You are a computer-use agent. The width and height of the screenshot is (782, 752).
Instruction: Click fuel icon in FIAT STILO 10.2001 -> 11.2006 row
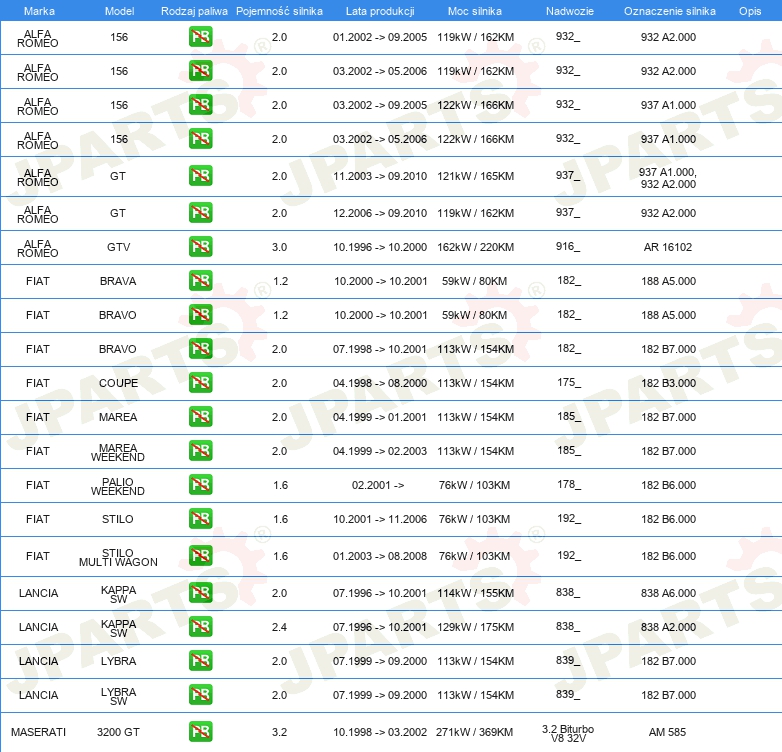(200, 519)
